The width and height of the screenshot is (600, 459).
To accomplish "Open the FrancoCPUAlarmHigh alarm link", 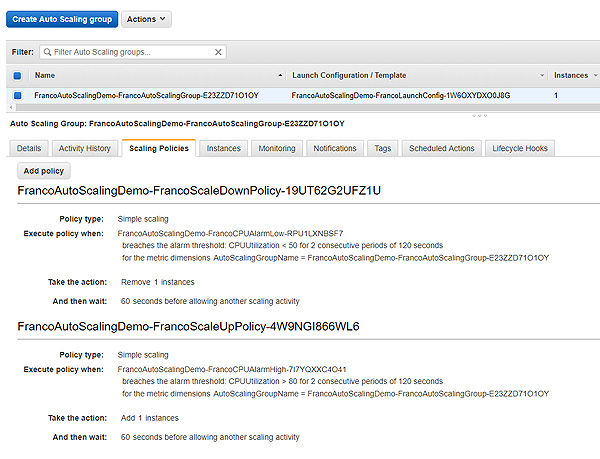I will tap(232, 369).
